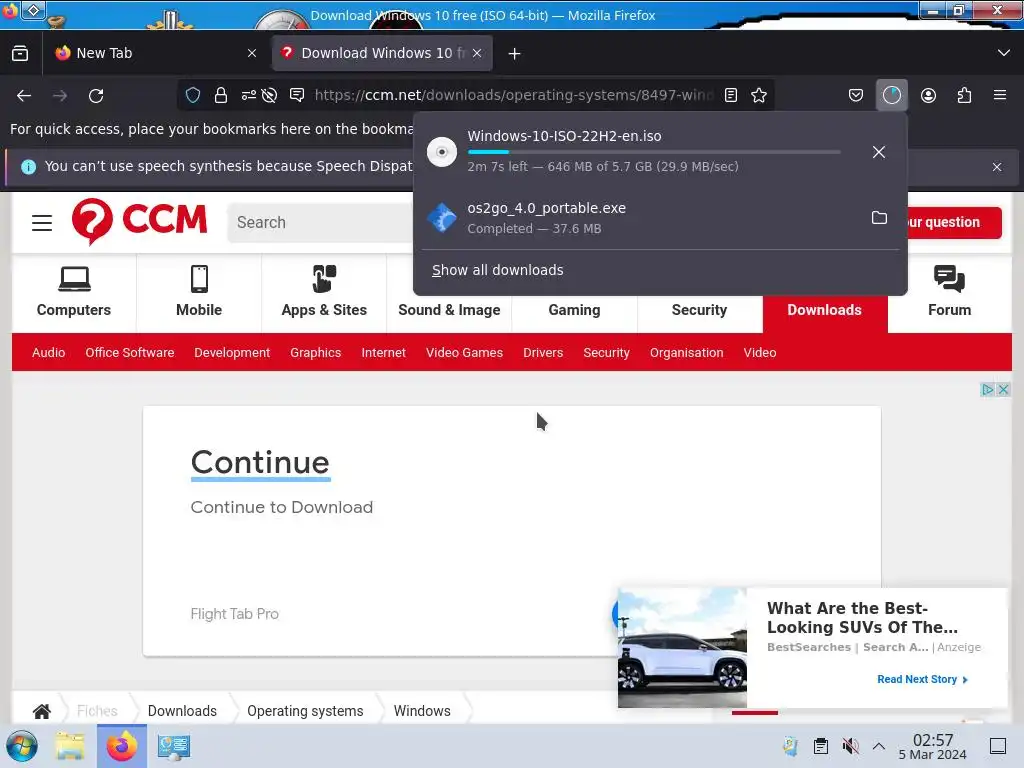Open Audio downloads subcategory
This screenshot has height=768, width=1024.
(48, 353)
